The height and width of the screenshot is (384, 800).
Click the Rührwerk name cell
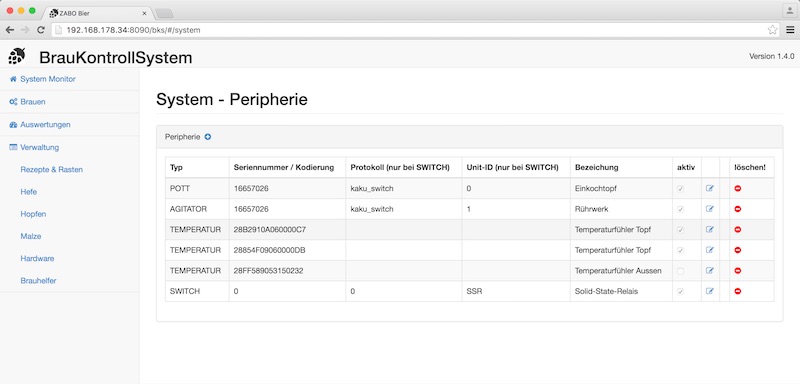coord(621,209)
